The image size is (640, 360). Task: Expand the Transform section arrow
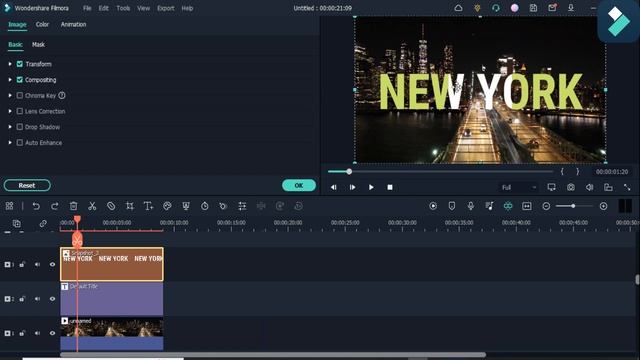10,64
